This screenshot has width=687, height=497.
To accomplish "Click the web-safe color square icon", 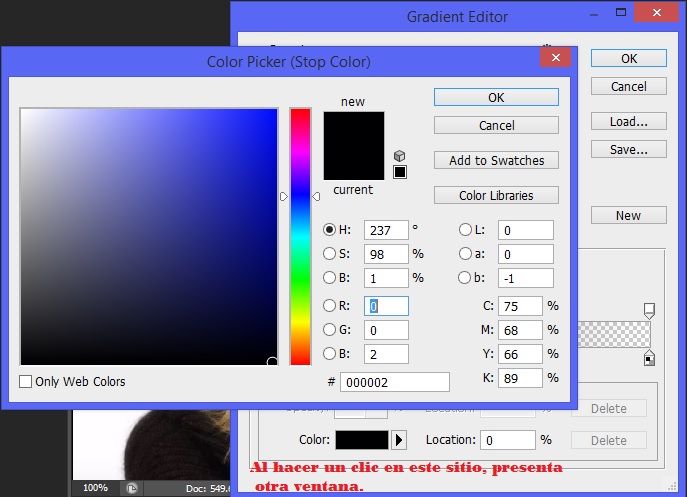I will [400, 172].
